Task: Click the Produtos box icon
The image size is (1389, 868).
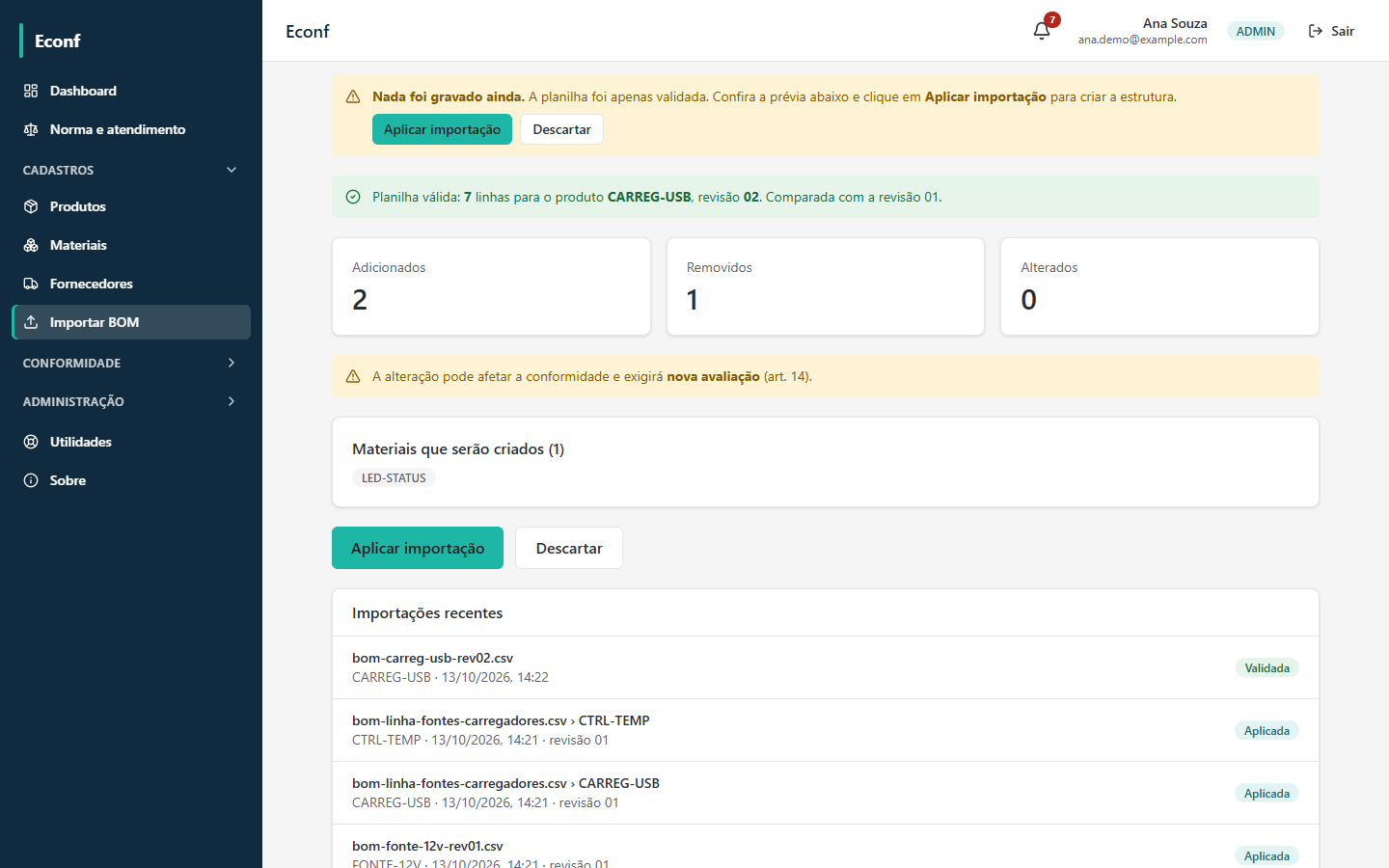Action: pos(31,206)
